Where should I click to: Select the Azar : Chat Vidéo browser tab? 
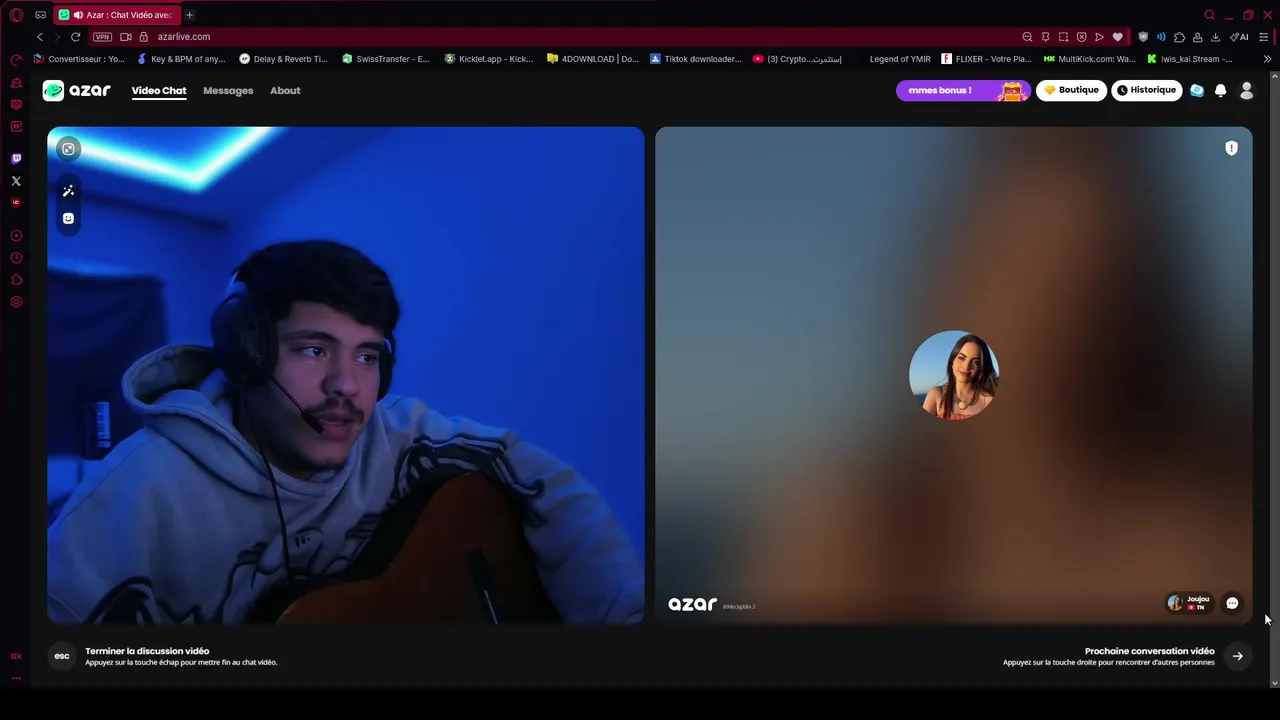tap(118, 15)
